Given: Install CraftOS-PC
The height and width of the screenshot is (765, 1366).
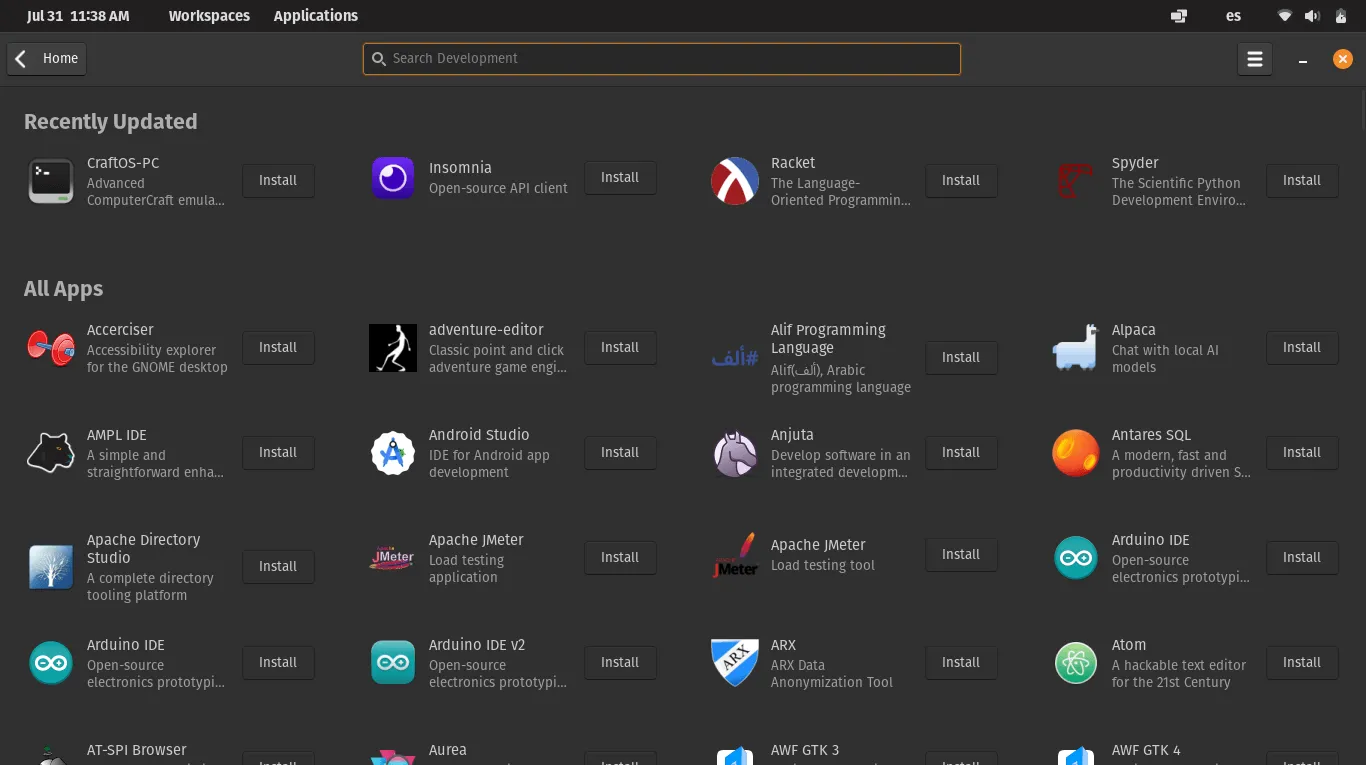Looking at the screenshot, I should point(278,181).
